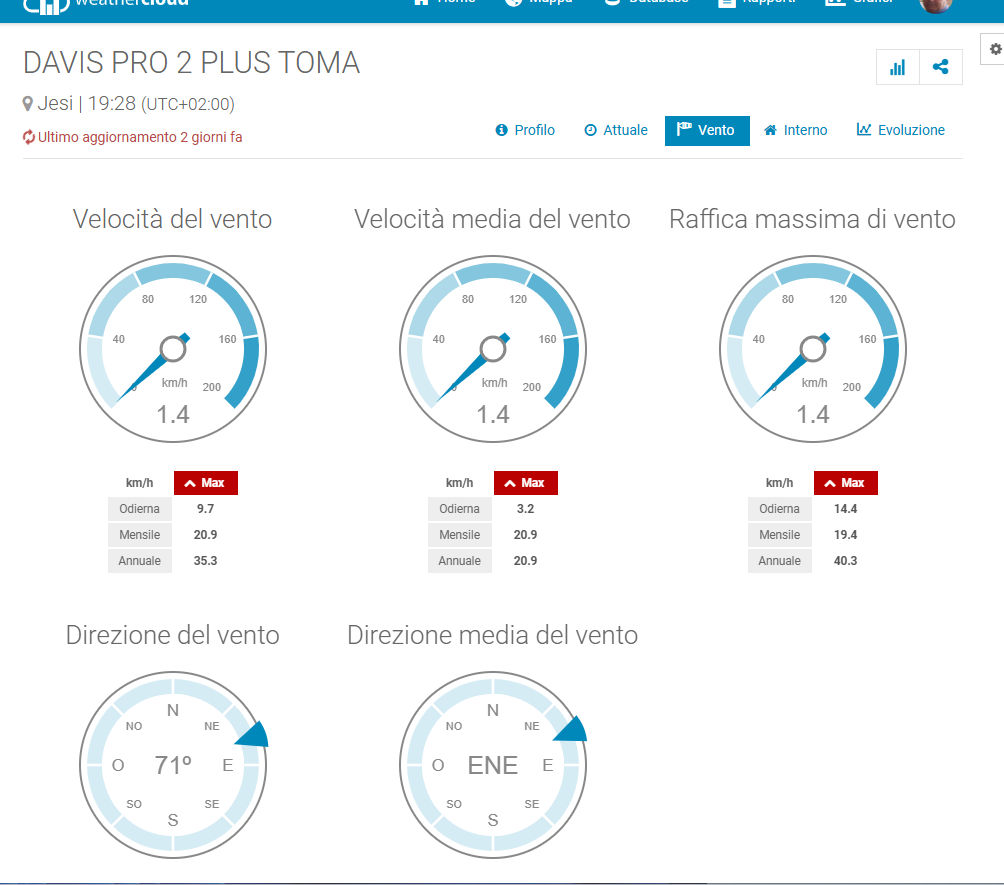Toggle Max button under Raffica massima di vento

click(x=846, y=483)
